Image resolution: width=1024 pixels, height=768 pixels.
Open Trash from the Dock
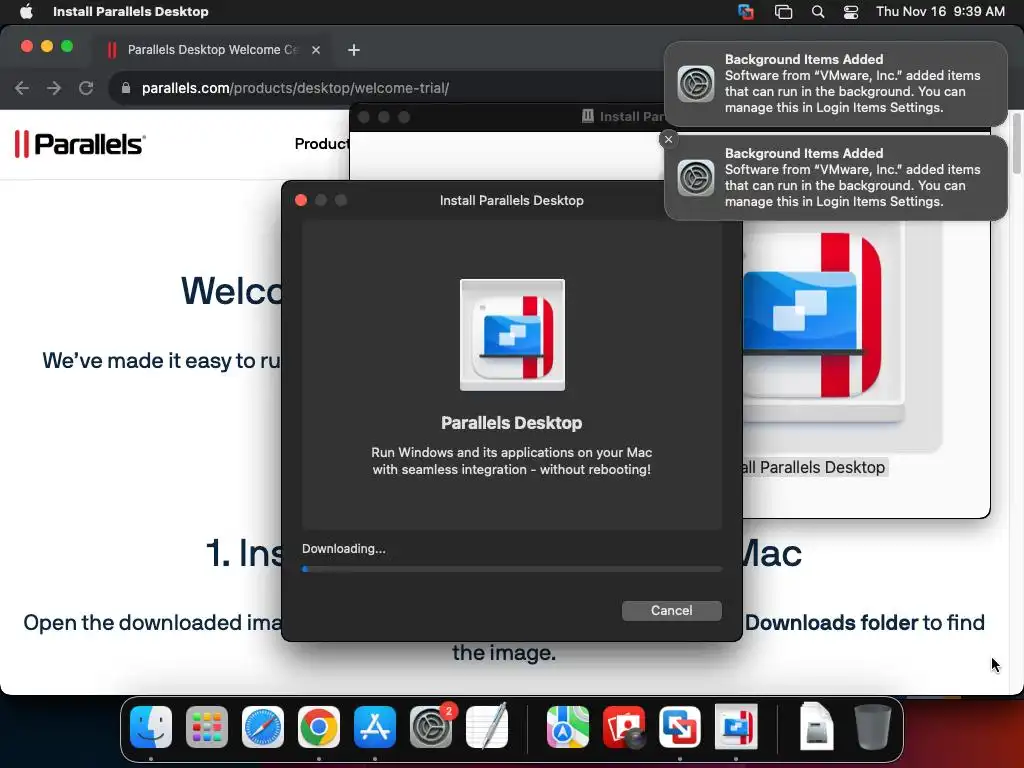tap(872, 727)
